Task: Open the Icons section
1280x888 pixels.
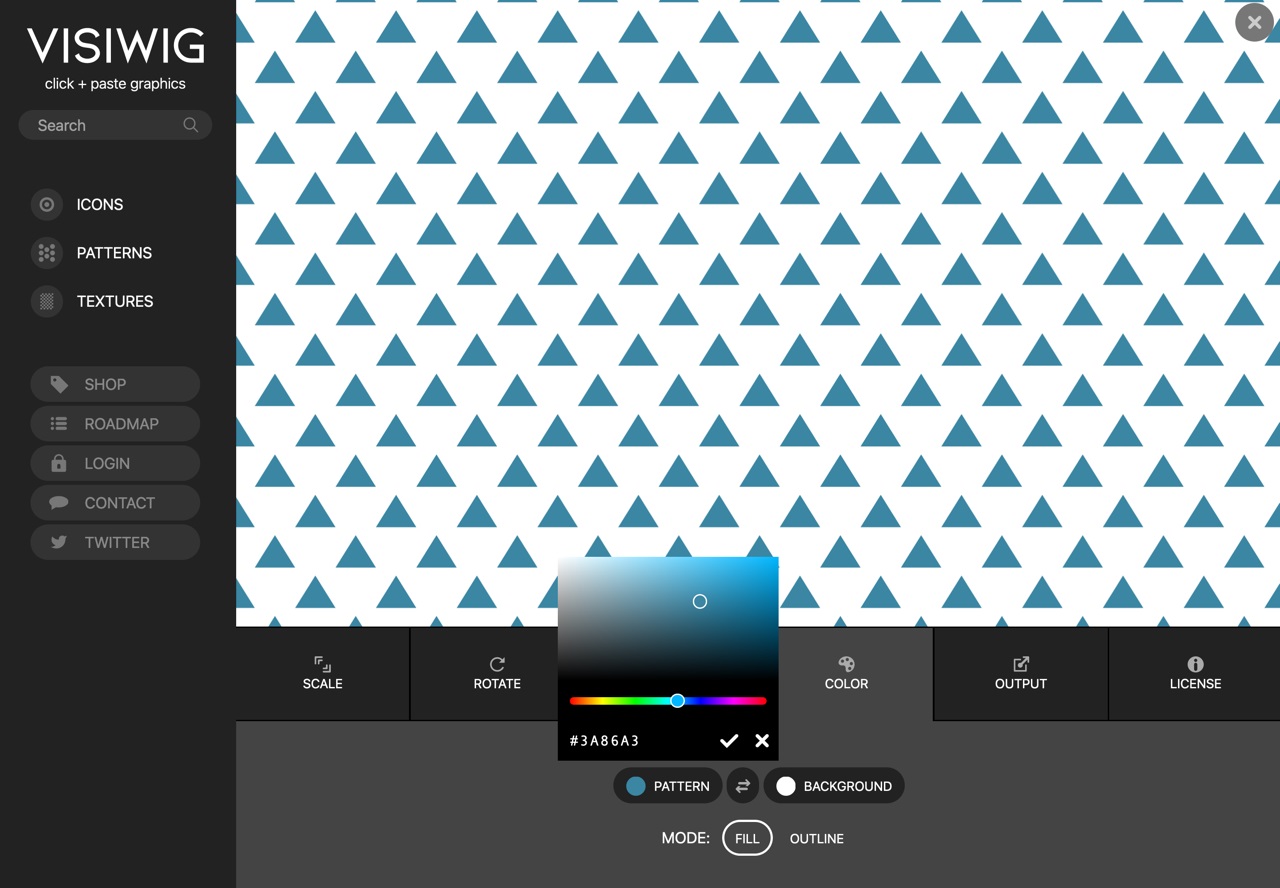Action: click(x=99, y=205)
